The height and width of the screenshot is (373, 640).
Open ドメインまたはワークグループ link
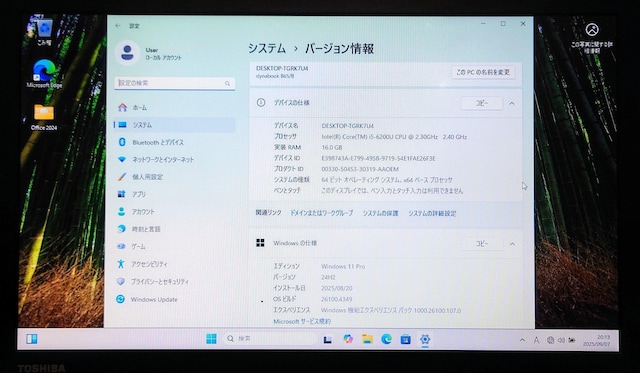coord(322,213)
